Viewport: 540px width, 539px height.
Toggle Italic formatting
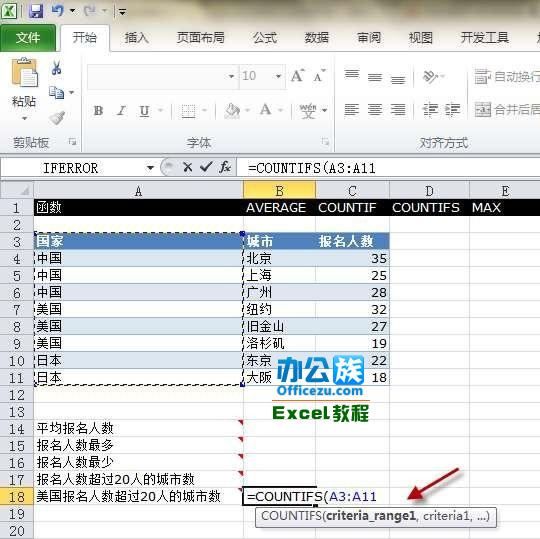click(121, 111)
